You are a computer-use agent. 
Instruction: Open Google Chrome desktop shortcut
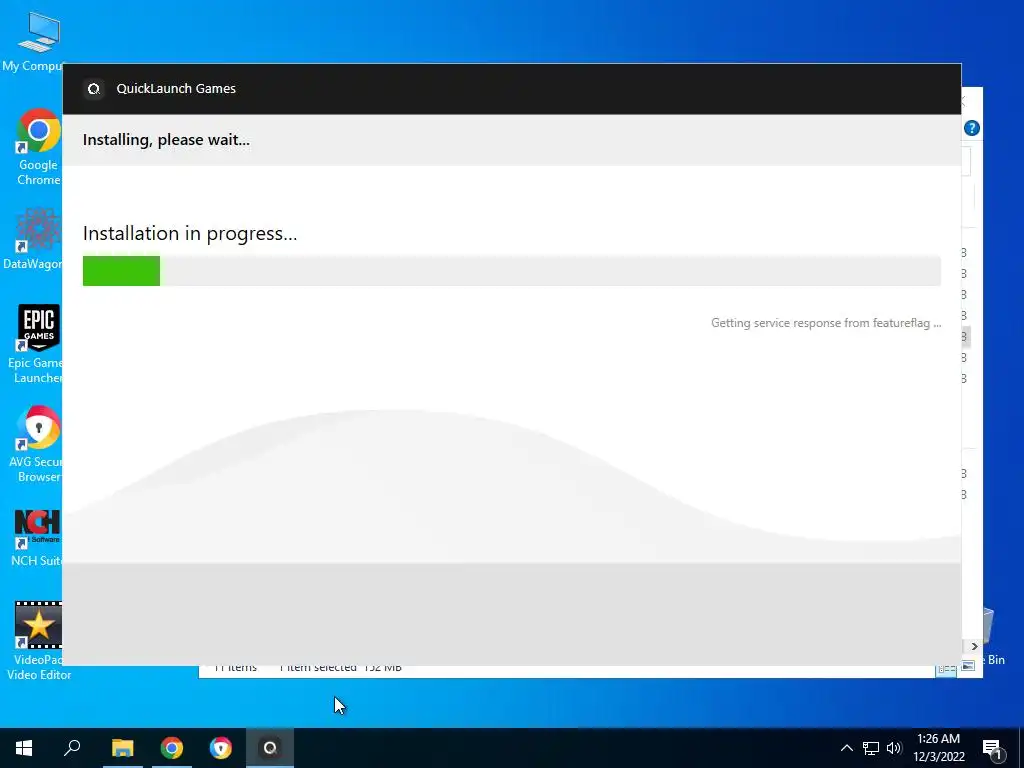[37, 148]
